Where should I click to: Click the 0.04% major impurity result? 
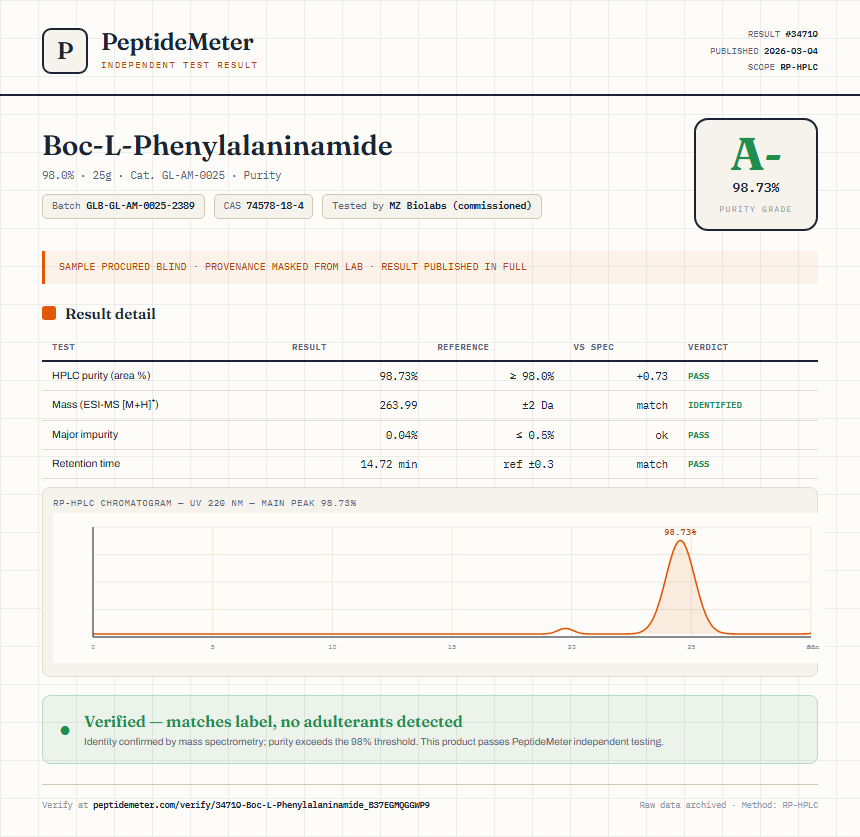pos(401,435)
